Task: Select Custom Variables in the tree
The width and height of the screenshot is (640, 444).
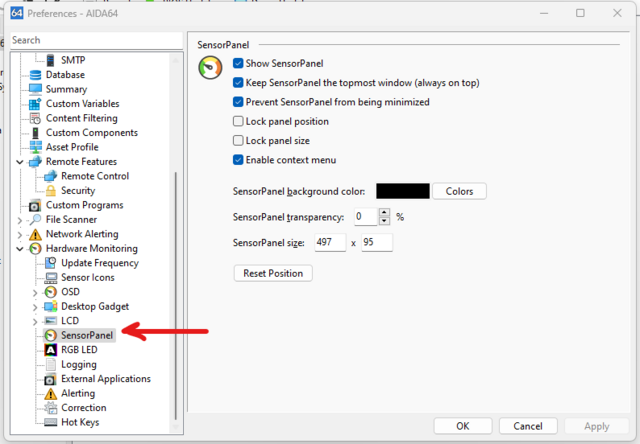Action: tap(82, 104)
